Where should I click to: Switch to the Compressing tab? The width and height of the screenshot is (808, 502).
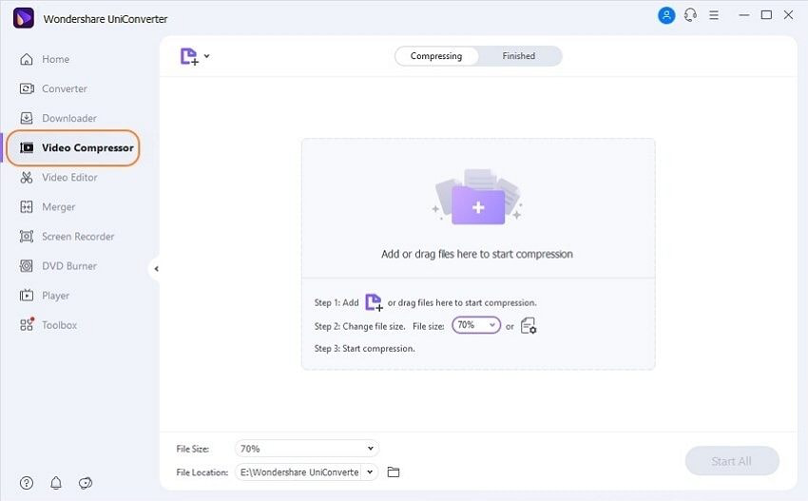click(x=436, y=56)
